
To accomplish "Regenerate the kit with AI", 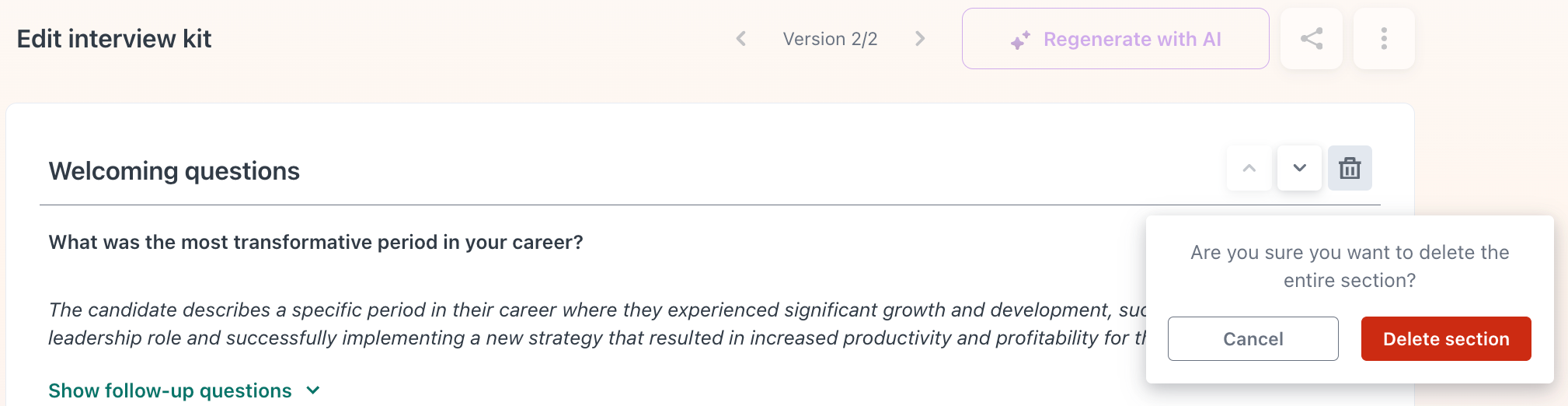I will [1116, 39].
